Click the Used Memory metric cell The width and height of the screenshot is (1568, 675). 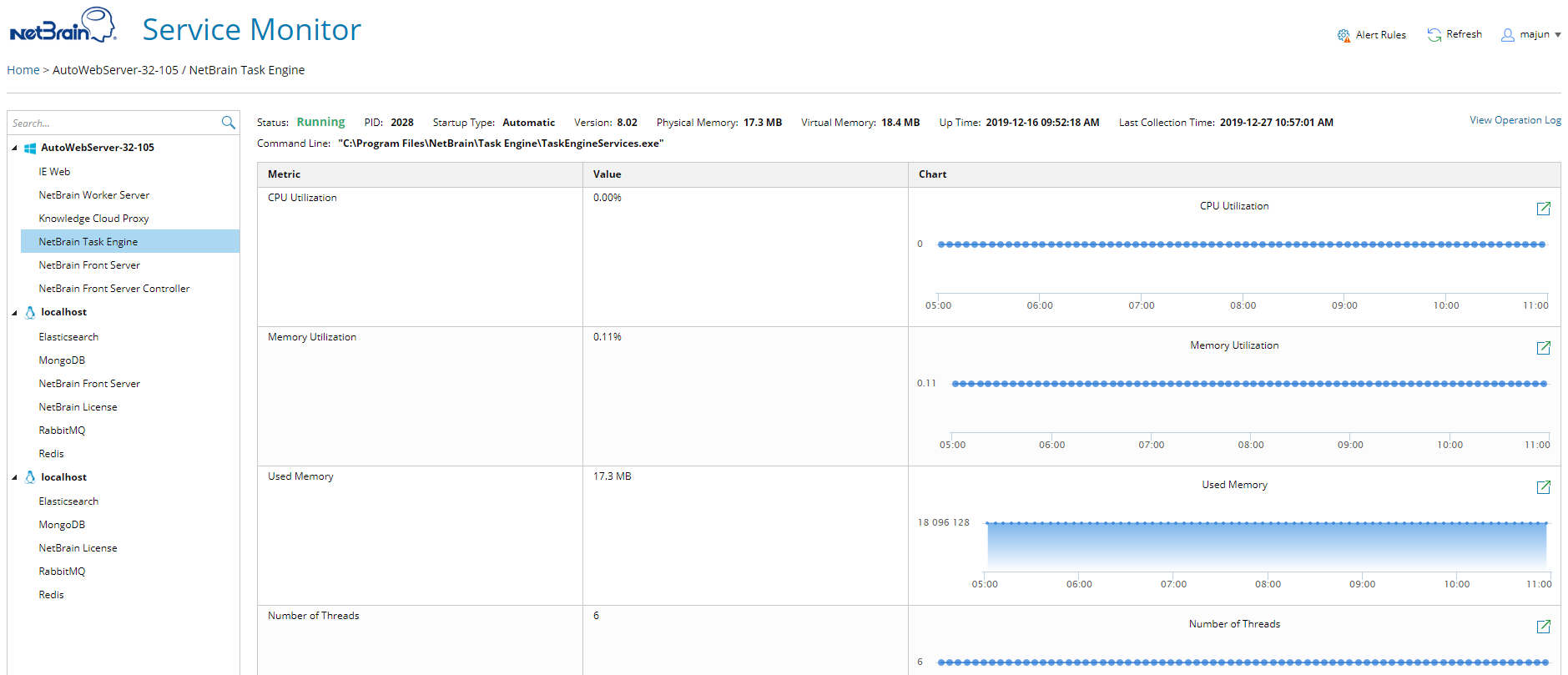pos(420,536)
